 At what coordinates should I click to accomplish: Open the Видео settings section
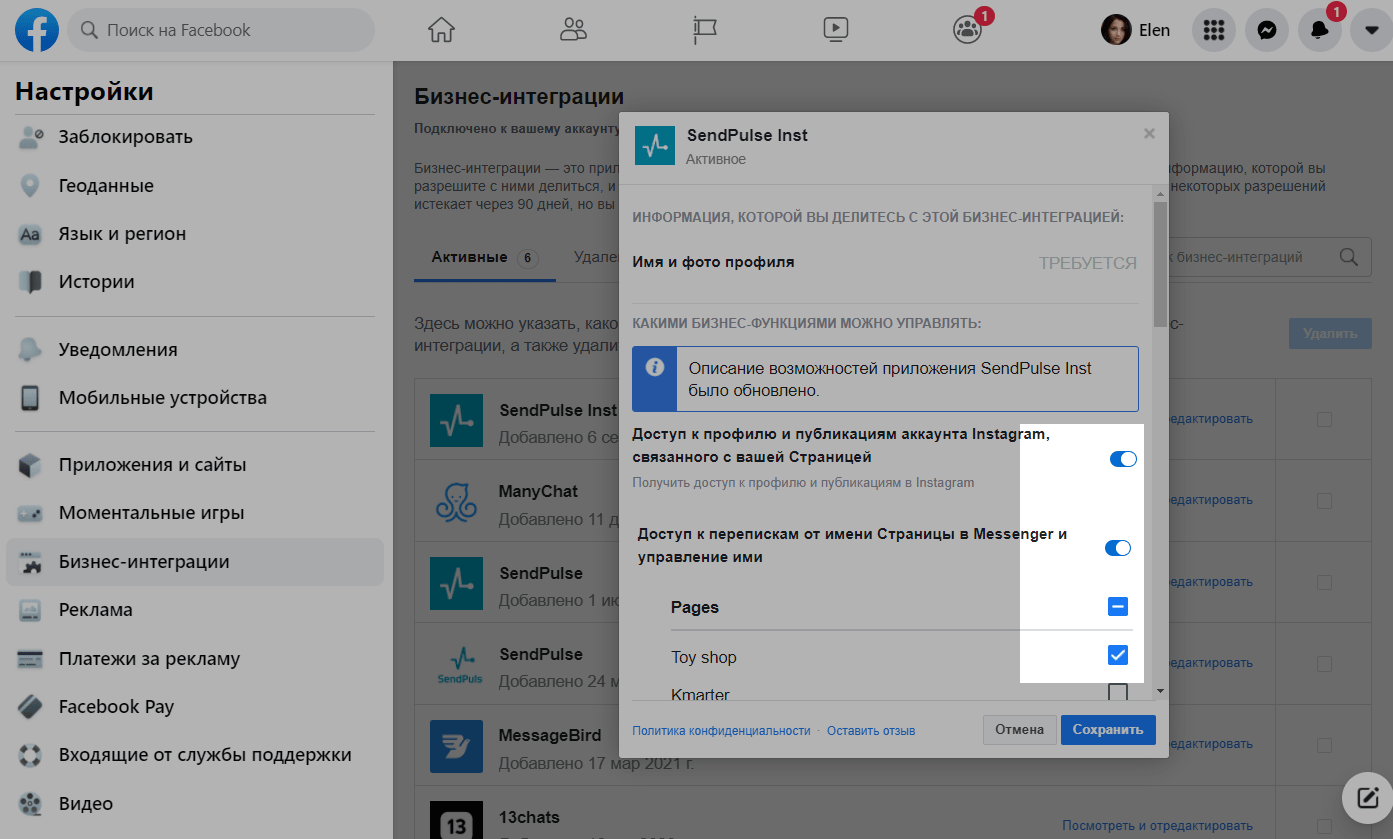pyautogui.click(x=195, y=804)
